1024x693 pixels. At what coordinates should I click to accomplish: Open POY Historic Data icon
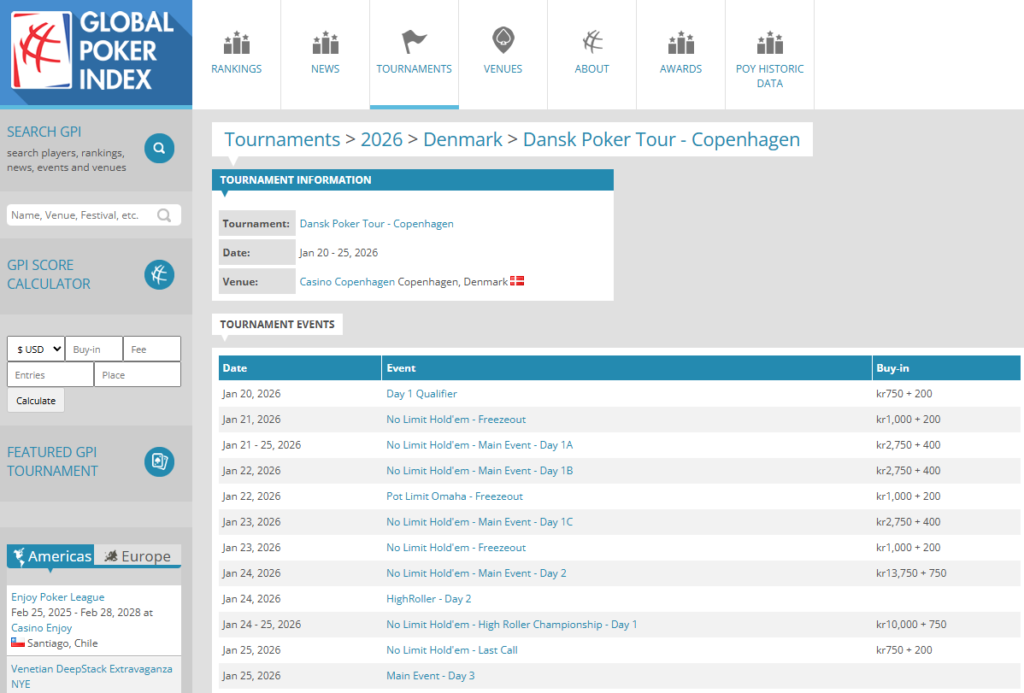coord(769,43)
